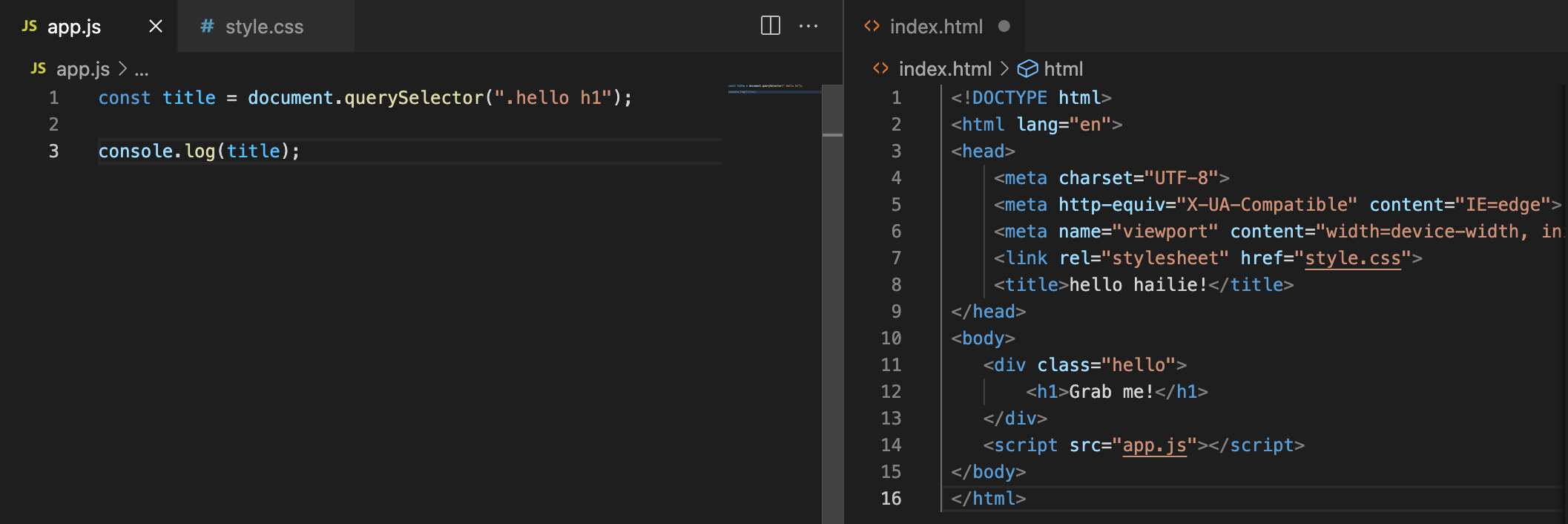Click the HTML file icon in index.html breadcrumb
The width and height of the screenshot is (1568, 524).
click(880, 69)
